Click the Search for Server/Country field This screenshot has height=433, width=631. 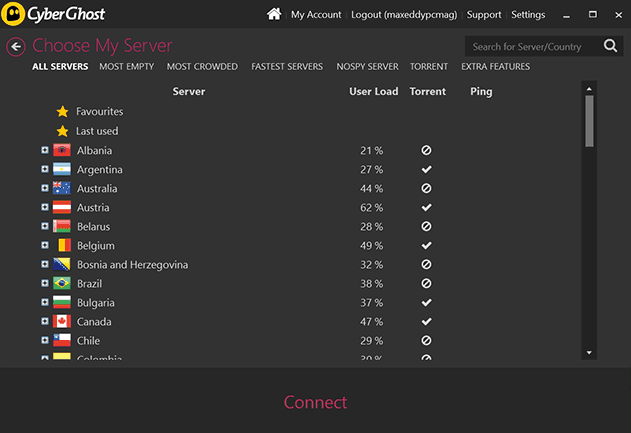532,47
